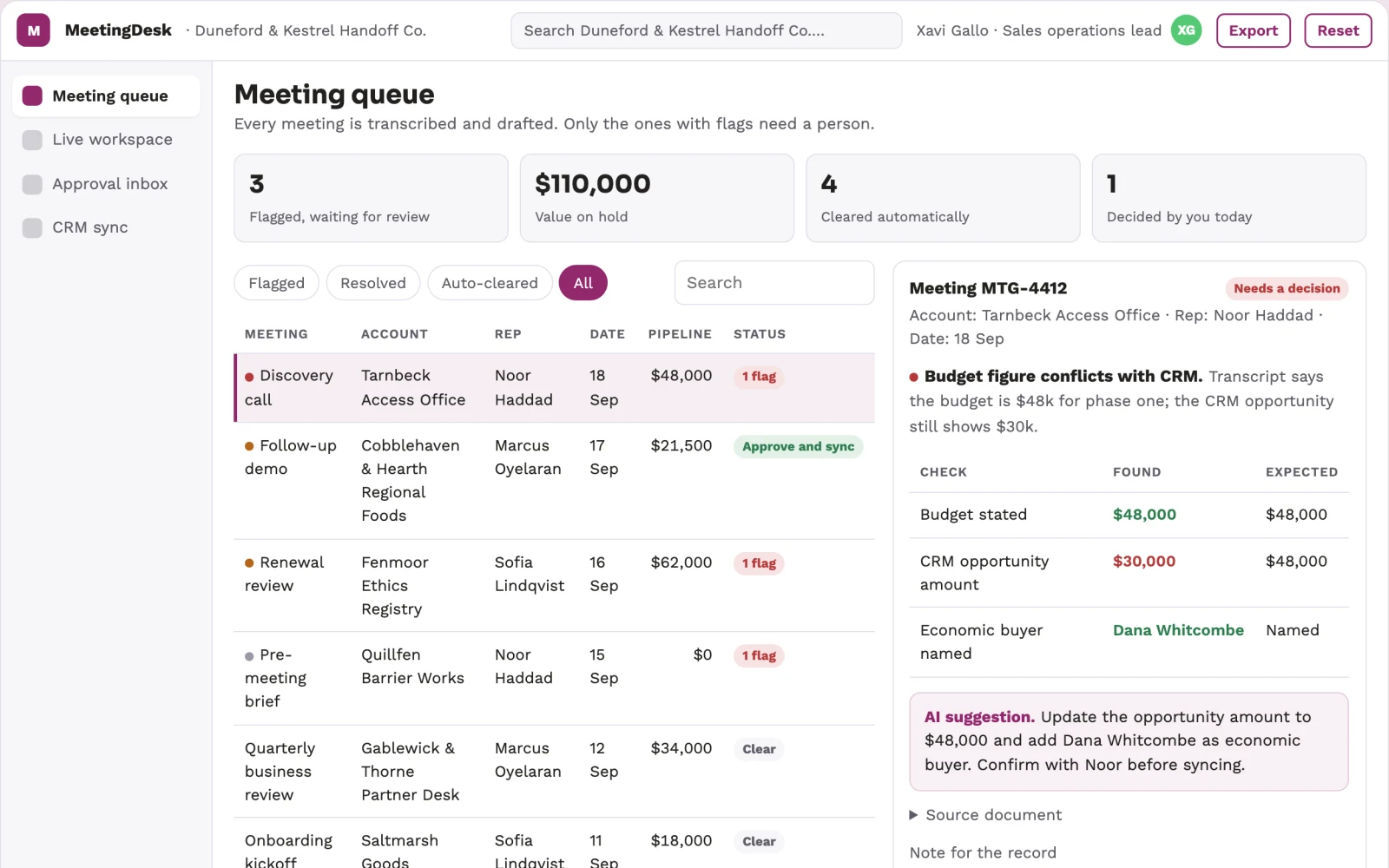Screen dimensions: 1389x868
Task: Expand the Source document section
Action: (x=985, y=815)
